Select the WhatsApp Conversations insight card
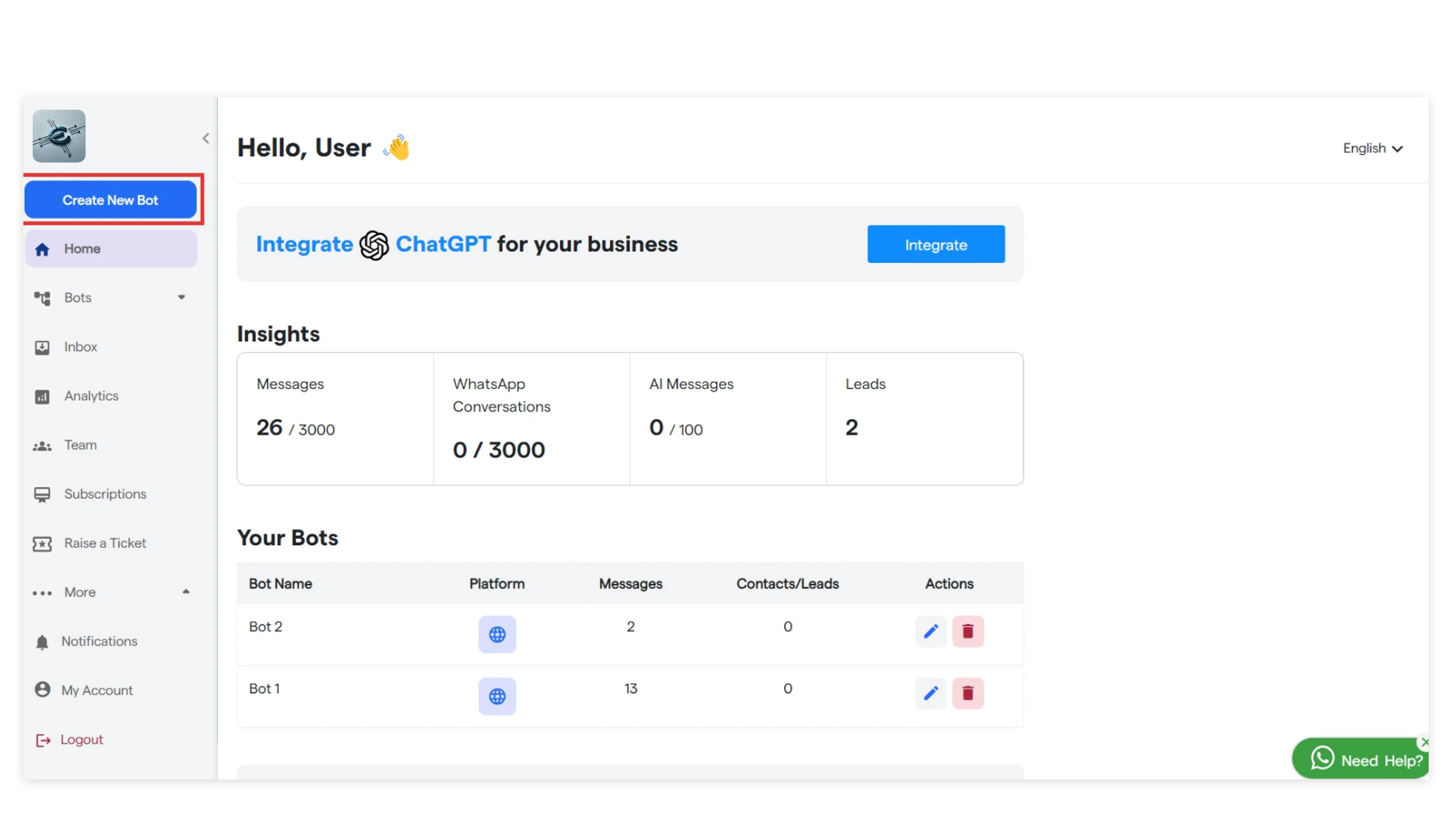Screen dimensions: 1452x840 531,418
